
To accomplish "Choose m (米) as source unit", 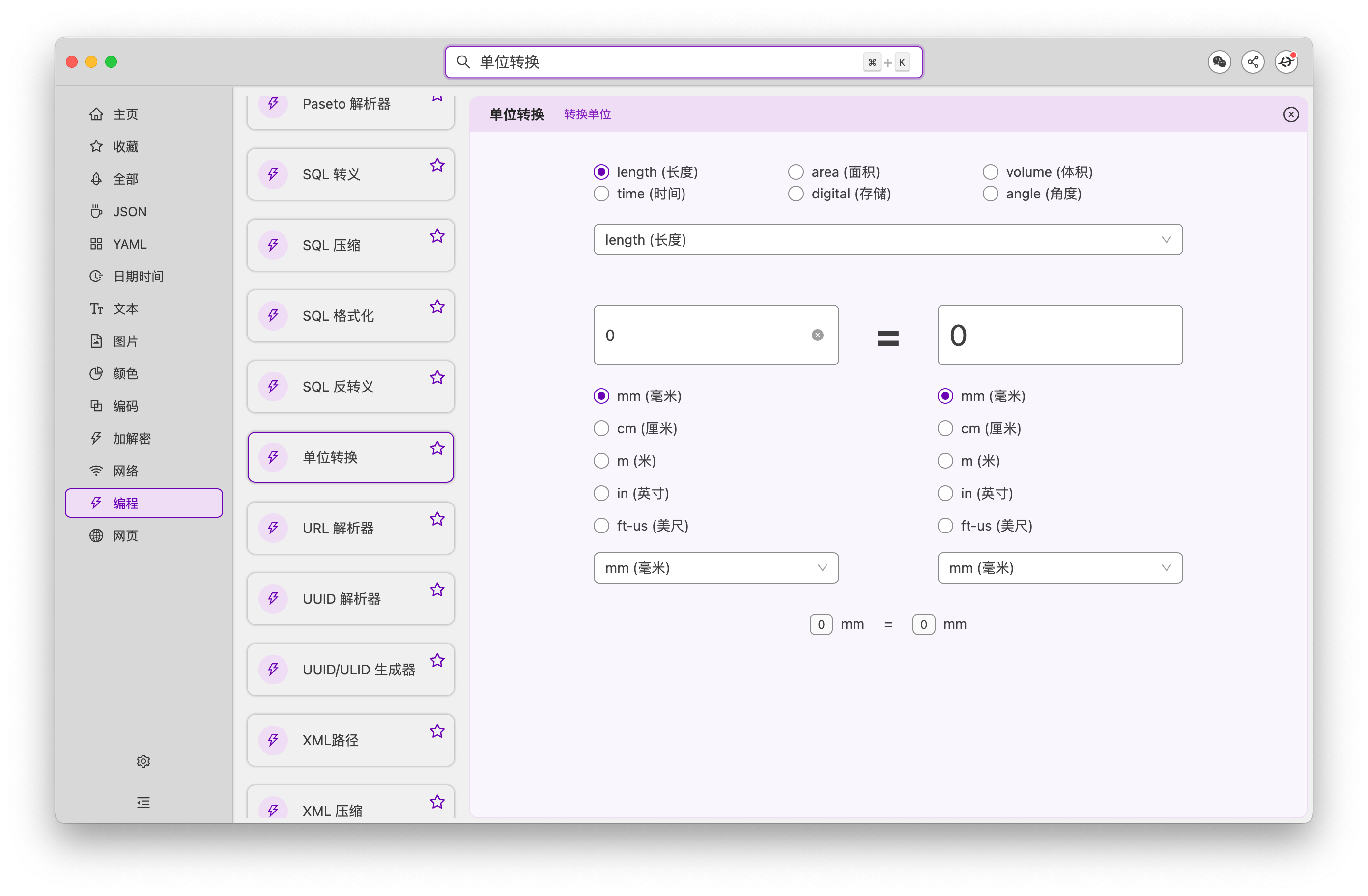I will [601, 461].
